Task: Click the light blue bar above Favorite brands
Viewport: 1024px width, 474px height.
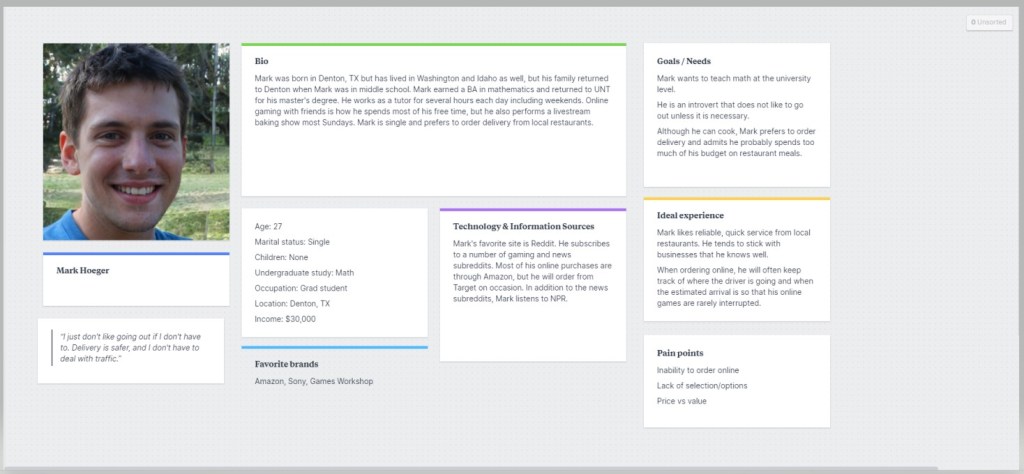Action: pos(334,348)
